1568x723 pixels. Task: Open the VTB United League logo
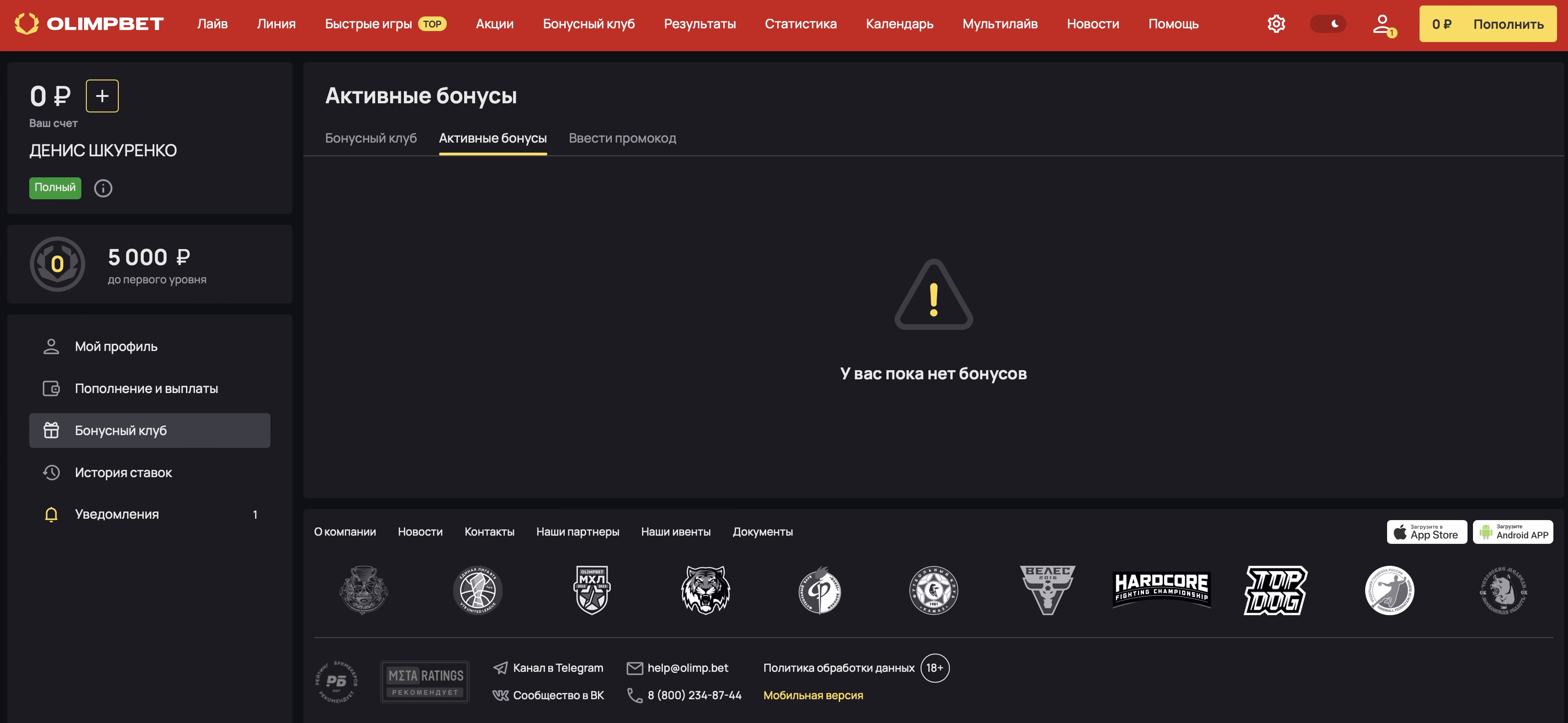[x=477, y=590]
